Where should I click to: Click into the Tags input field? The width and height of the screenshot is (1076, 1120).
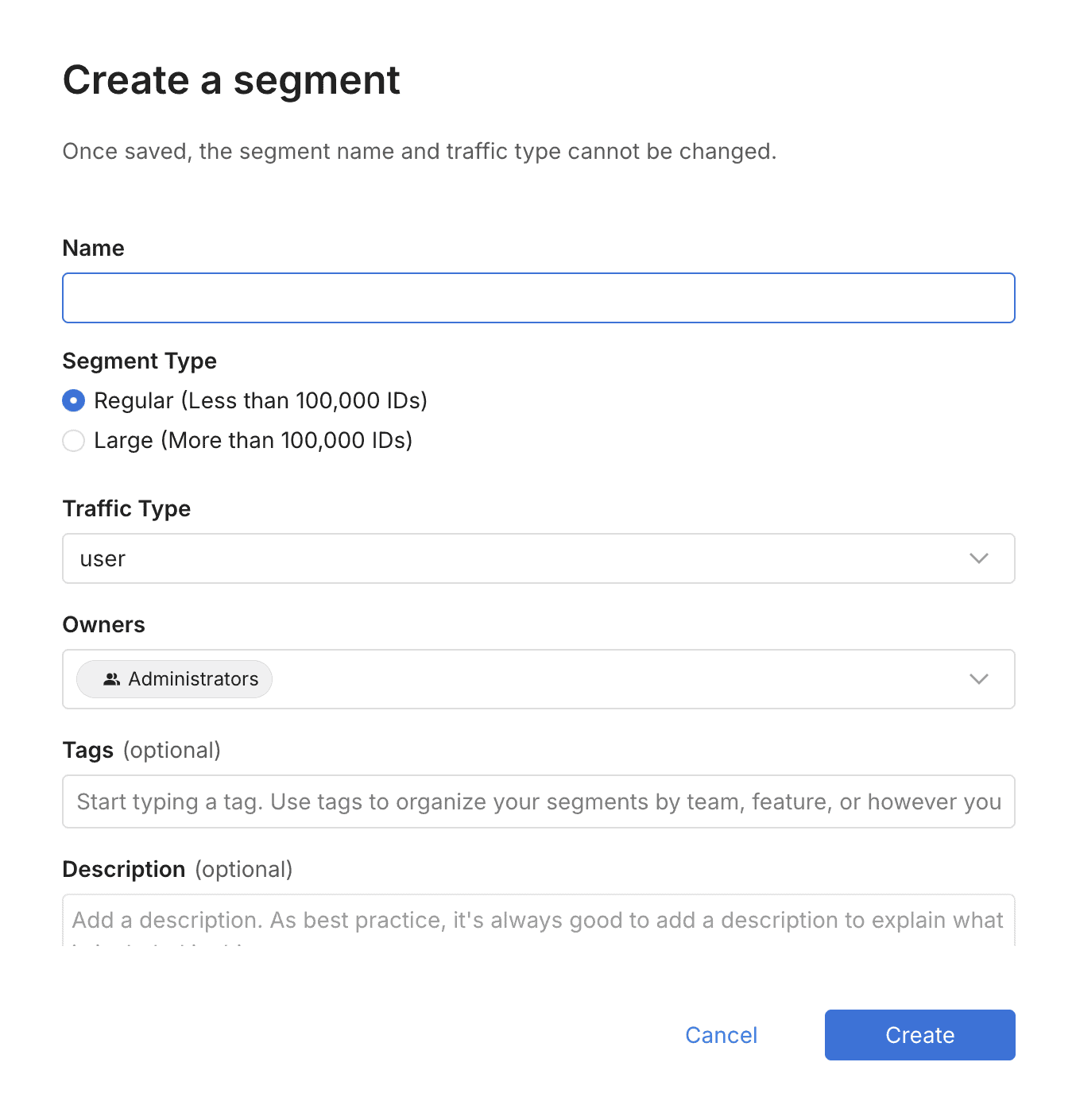pos(538,801)
